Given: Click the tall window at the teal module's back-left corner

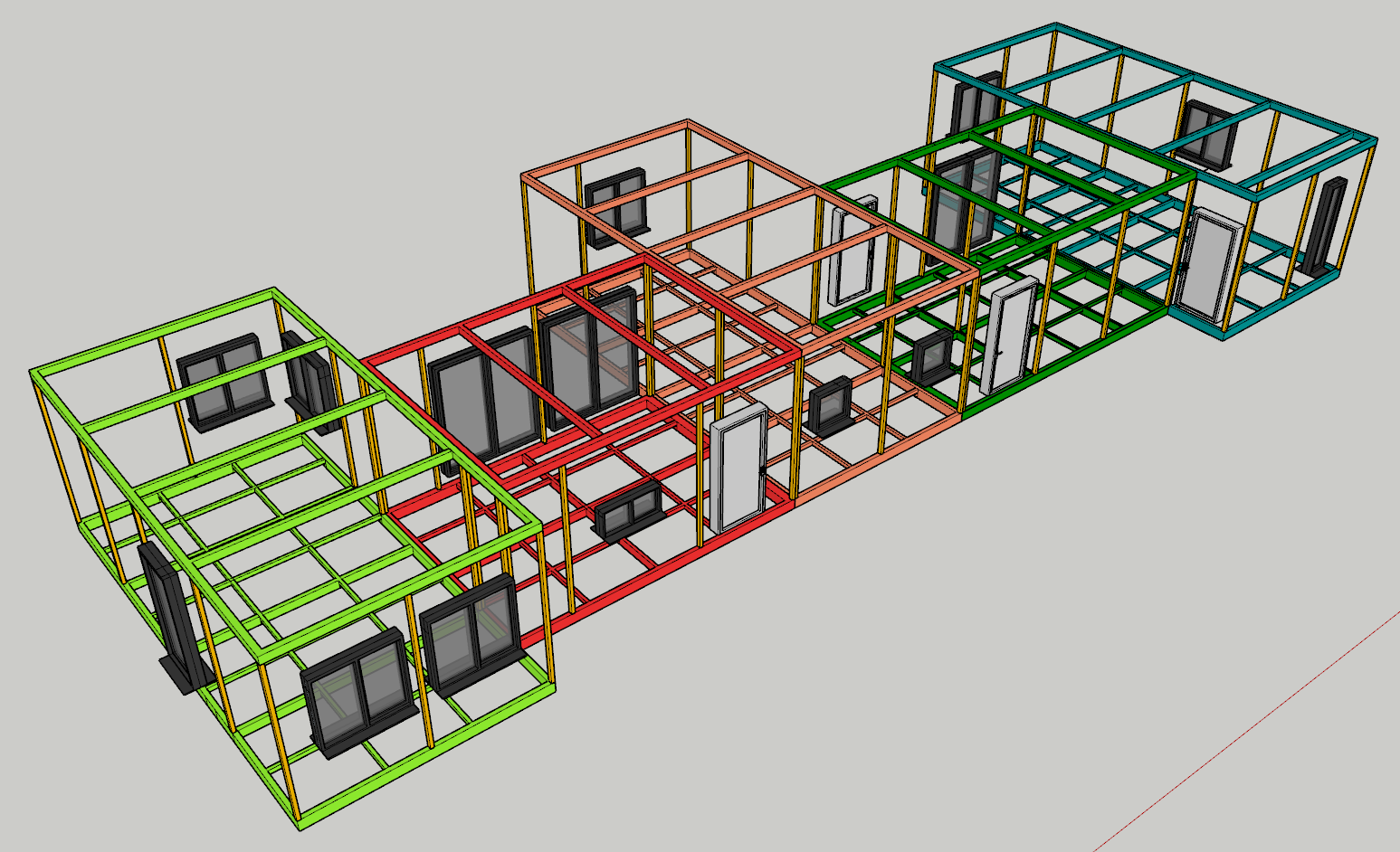Looking at the screenshot, I should click(x=974, y=103).
